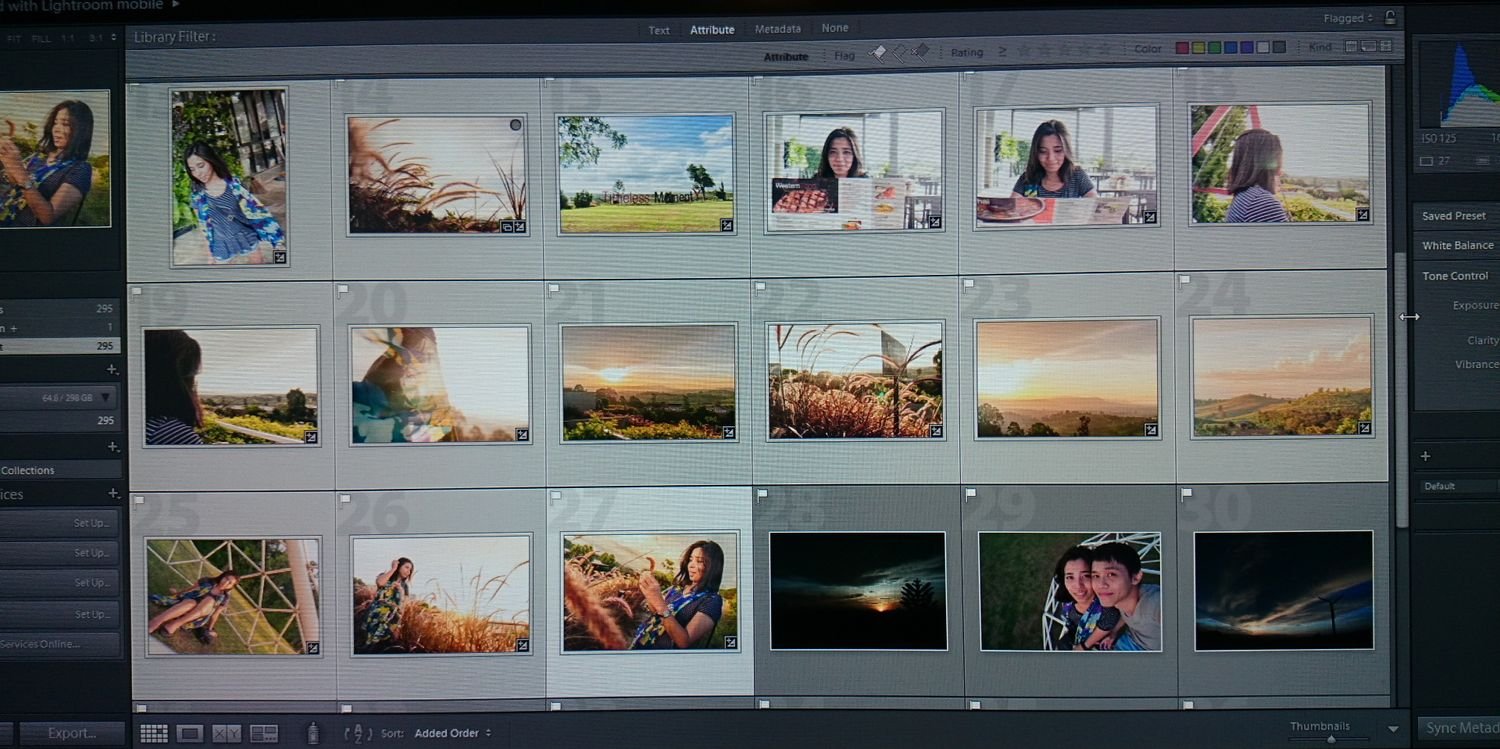Toggle pick flag on thumbnail 28
1500x749 pixels.
pos(761,494)
